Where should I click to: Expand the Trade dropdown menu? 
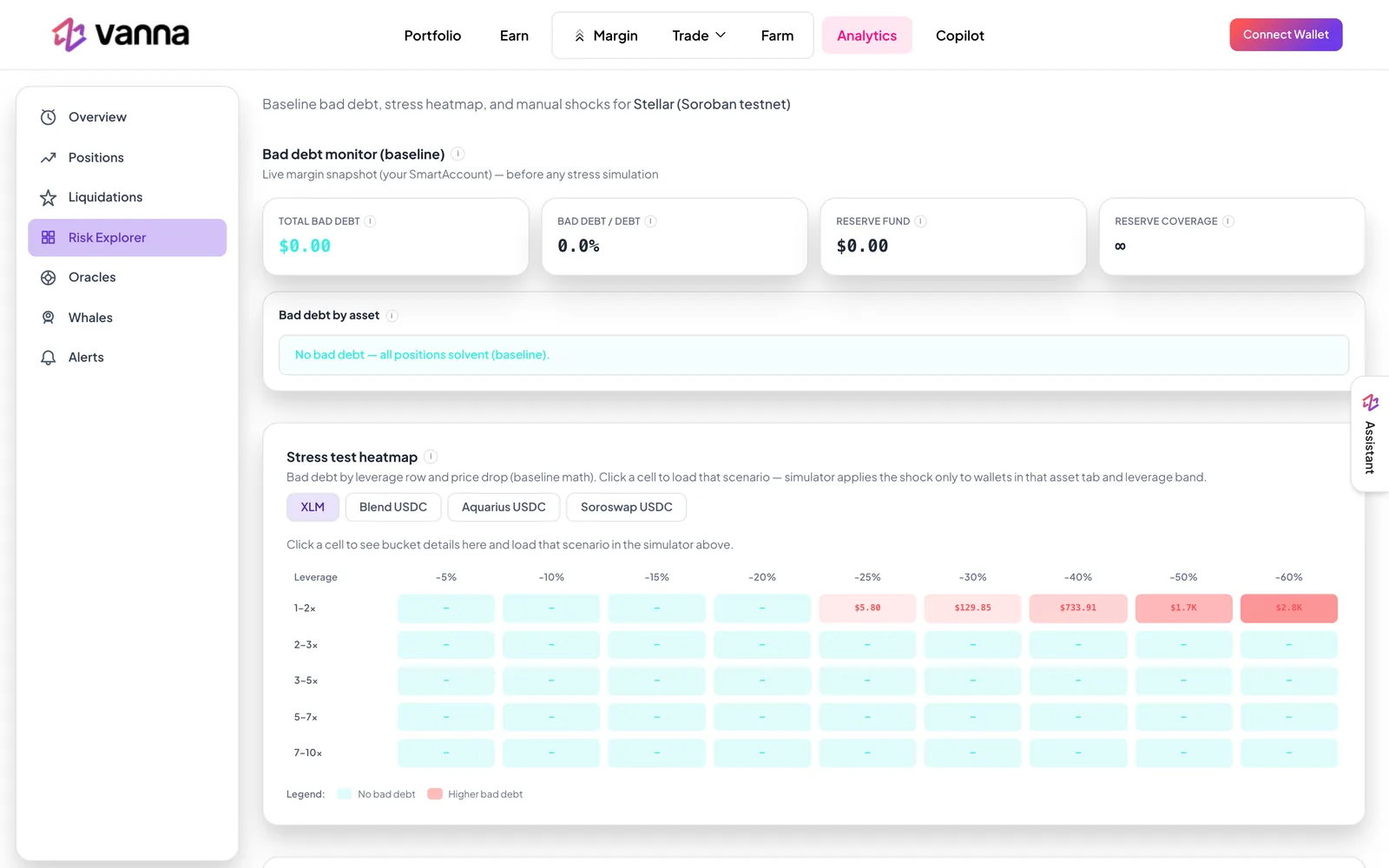tap(699, 36)
